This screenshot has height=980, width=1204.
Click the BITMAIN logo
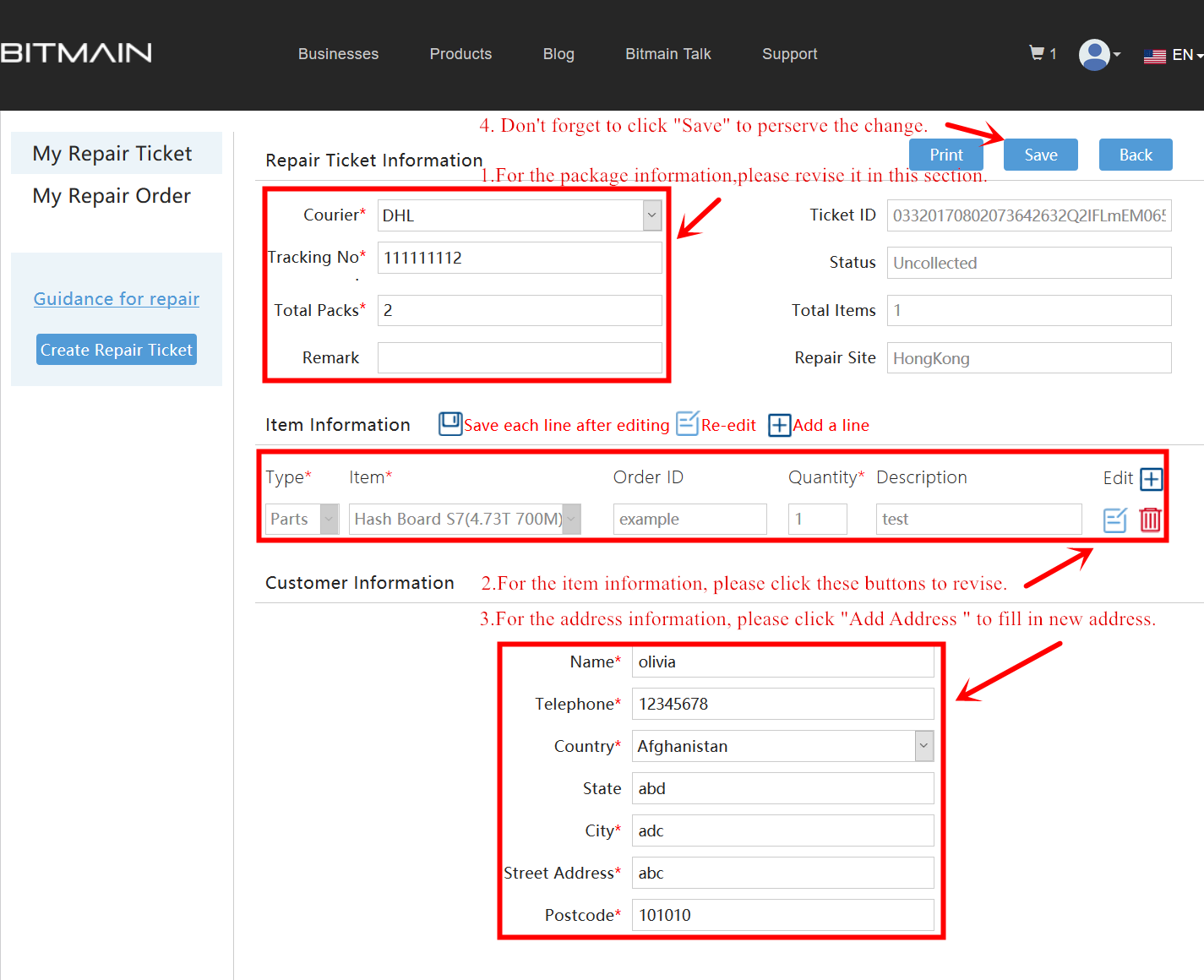pyautogui.click(x=76, y=52)
